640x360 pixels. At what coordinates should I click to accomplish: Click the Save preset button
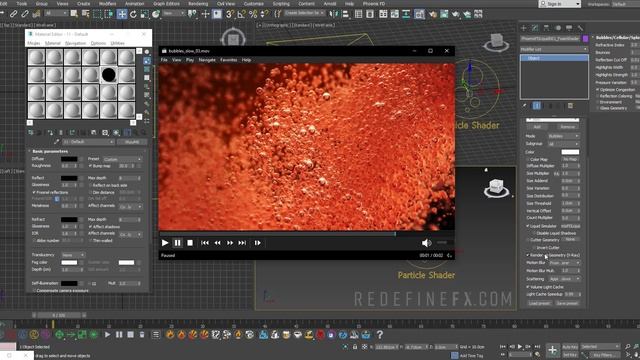567,303
